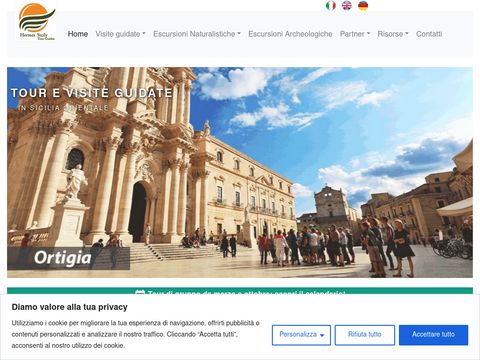Click the Ortigia slide caption
This screenshot has width=480, height=360.
tap(68, 258)
